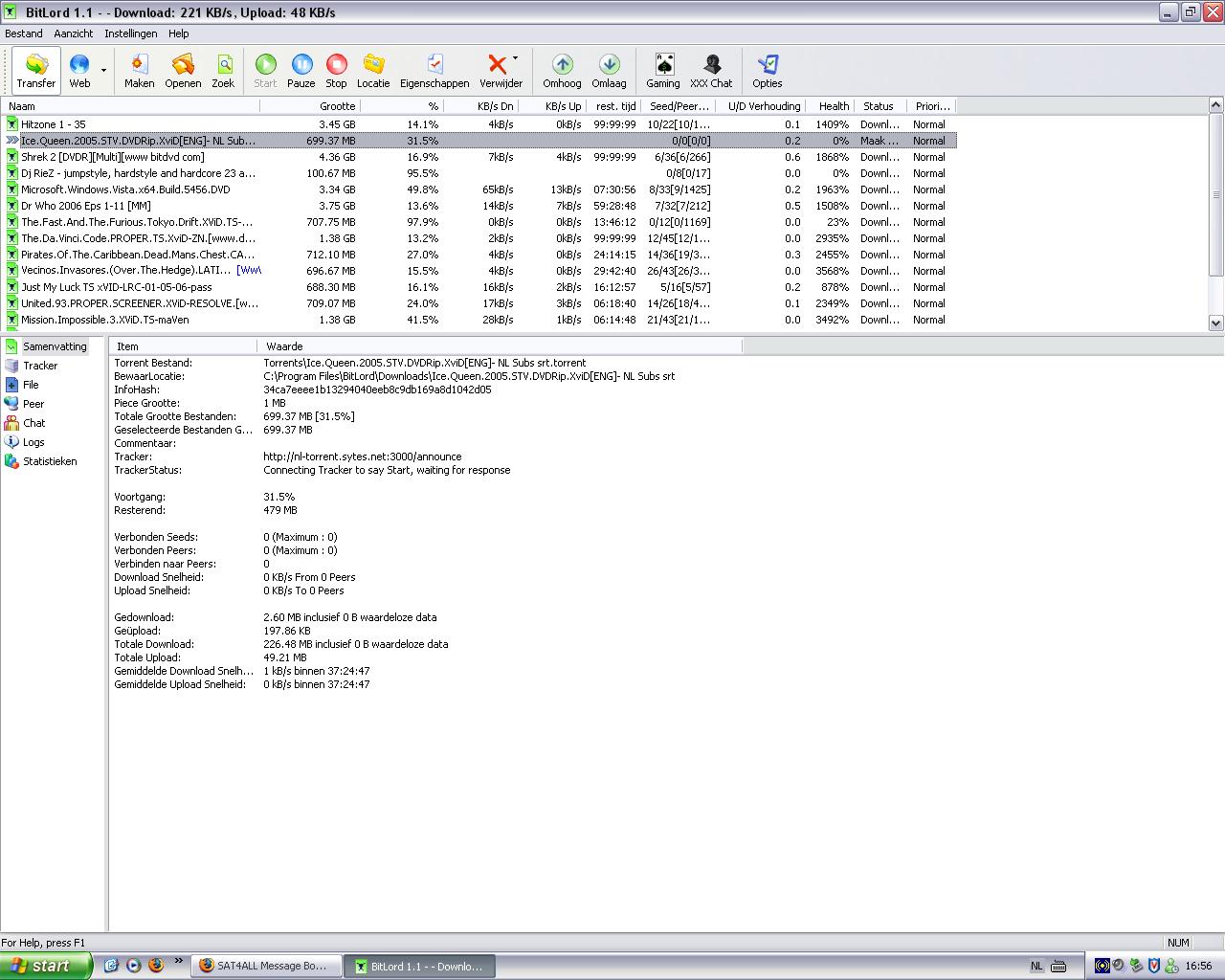1225x980 pixels.
Task: Open the Bestand menu
Action: [x=24, y=33]
